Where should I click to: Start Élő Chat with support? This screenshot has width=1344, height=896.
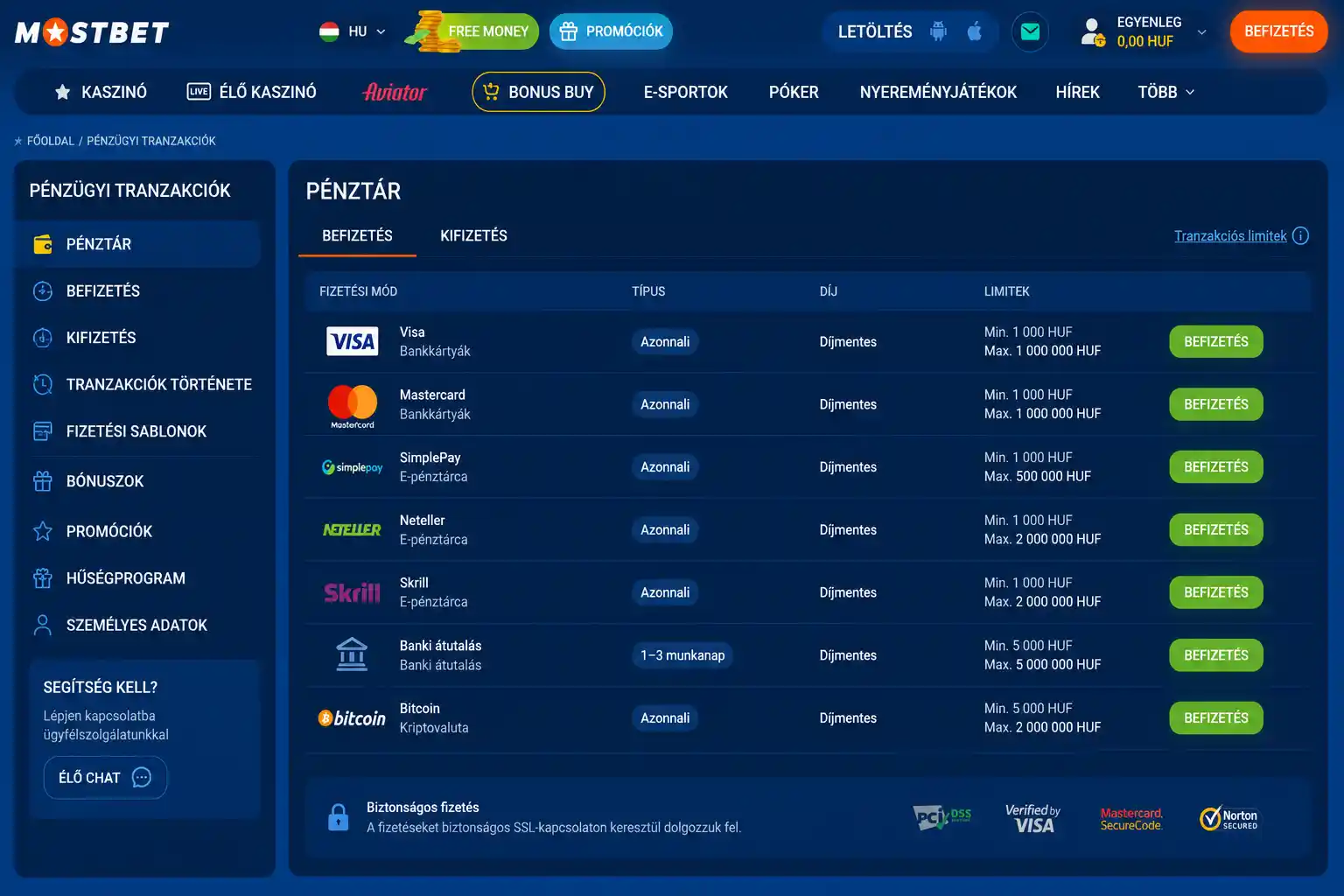pyautogui.click(x=105, y=777)
